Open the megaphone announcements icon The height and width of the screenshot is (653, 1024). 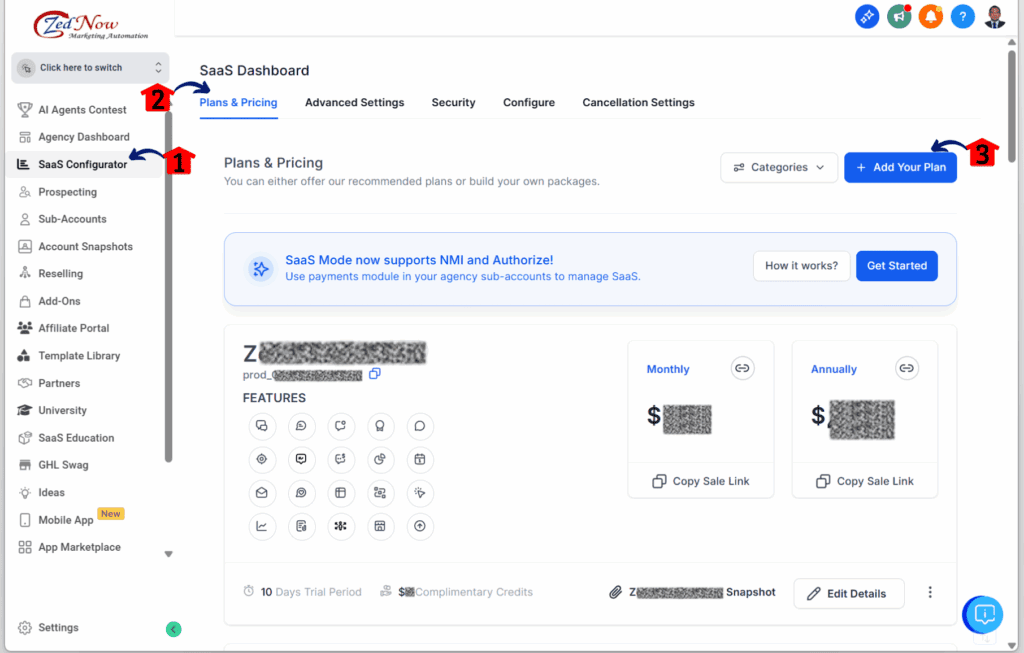coord(899,16)
